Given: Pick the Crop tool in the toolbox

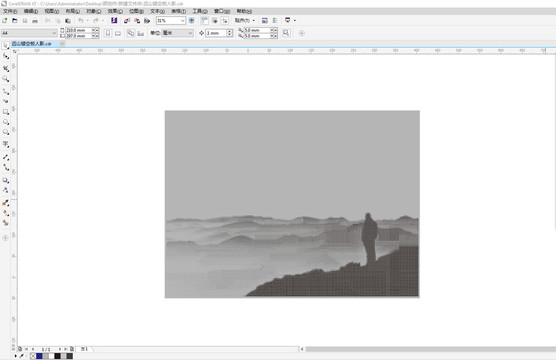Looking at the screenshot, I should [6, 68].
